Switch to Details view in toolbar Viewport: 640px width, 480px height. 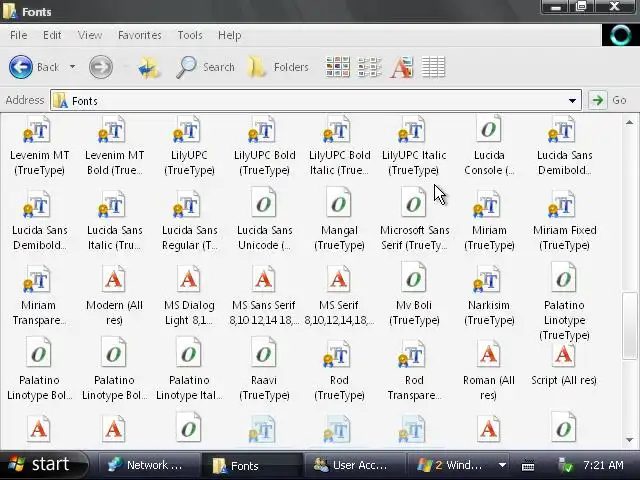(x=433, y=67)
